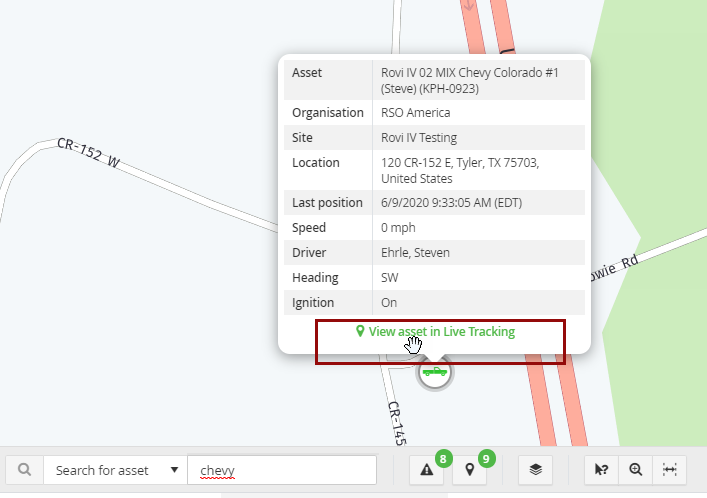This screenshot has width=707, height=498.
Task: Open the location pin icon with badge 9
Action: (x=469, y=470)
